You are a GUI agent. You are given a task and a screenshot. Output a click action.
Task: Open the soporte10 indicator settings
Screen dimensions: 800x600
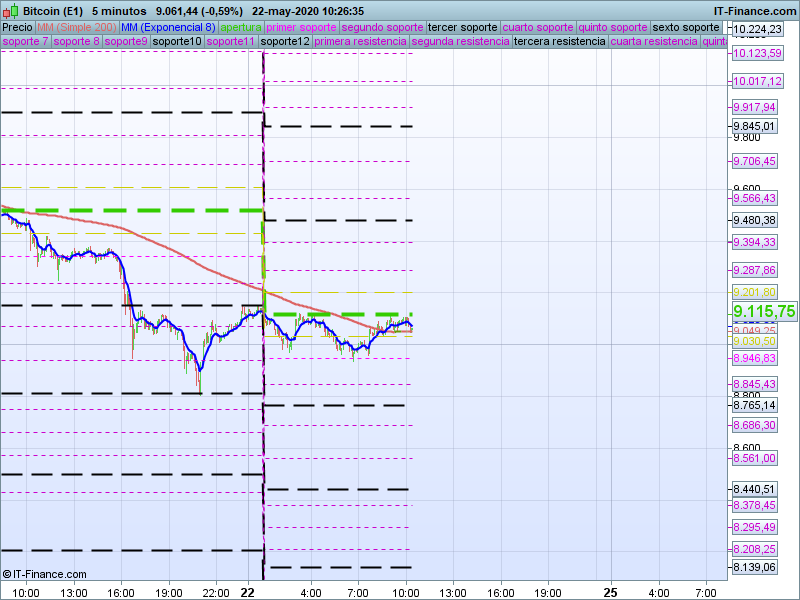176,42
